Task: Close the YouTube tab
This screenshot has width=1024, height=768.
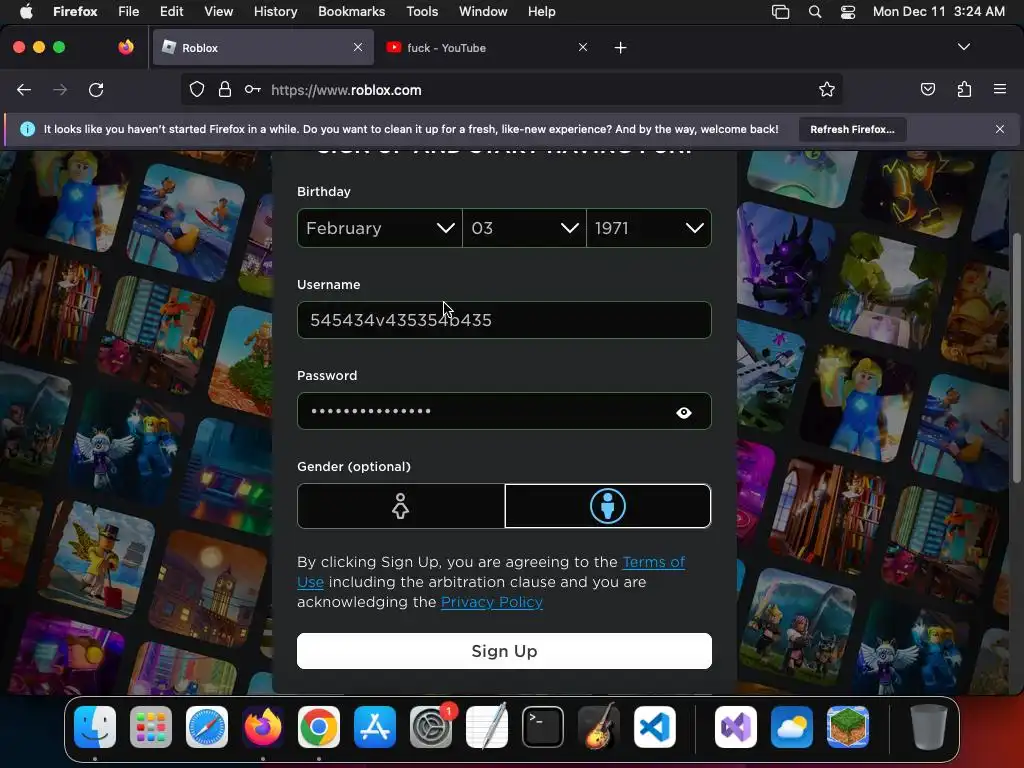Action: click(583, 47)
